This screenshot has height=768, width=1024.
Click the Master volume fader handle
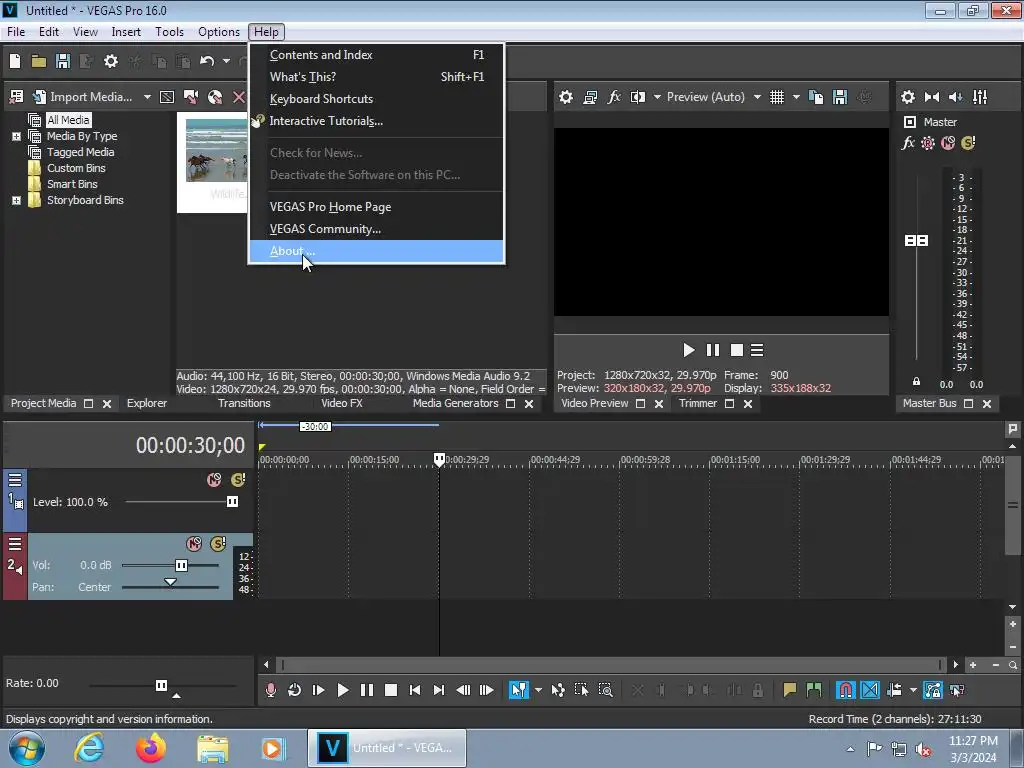pyautogui.click(x=916, y=240)
